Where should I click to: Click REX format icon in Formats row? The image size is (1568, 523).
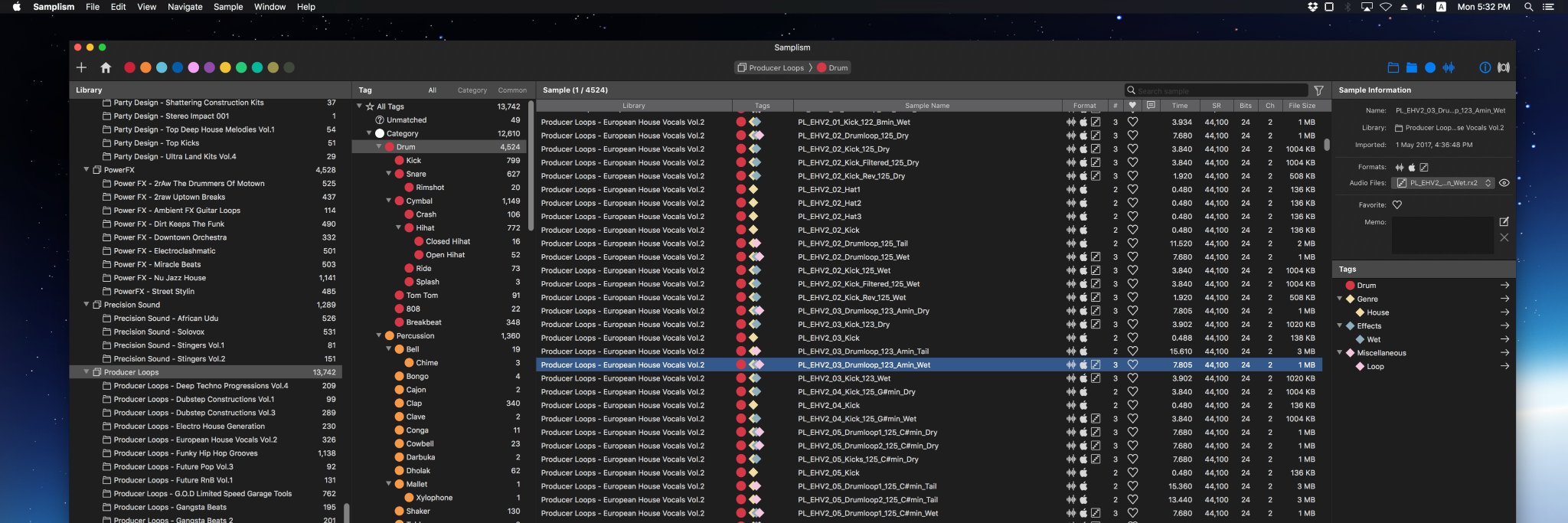[1423, 167]
